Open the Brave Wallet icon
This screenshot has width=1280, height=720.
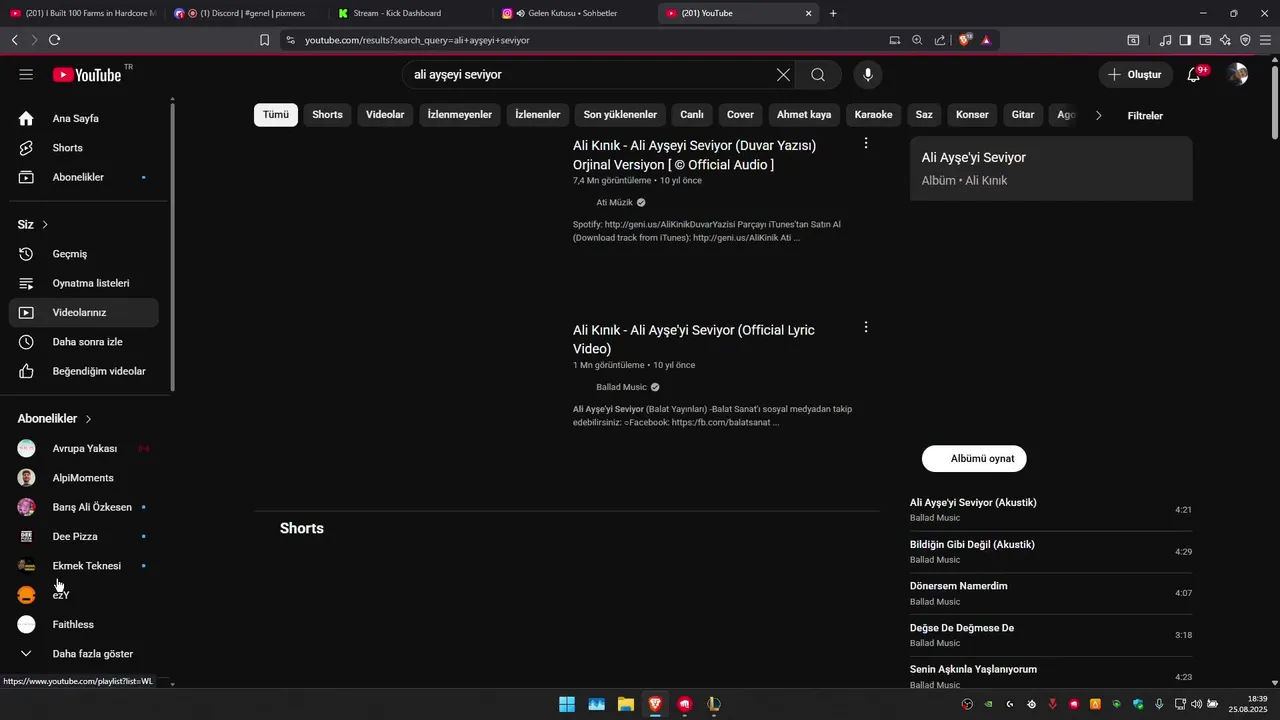1205,40
